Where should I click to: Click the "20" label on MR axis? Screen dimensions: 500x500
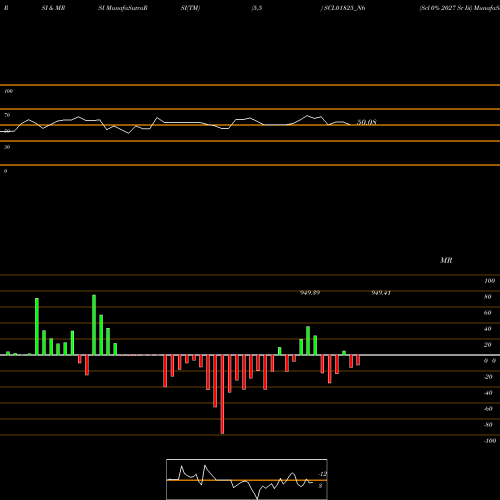488,345
